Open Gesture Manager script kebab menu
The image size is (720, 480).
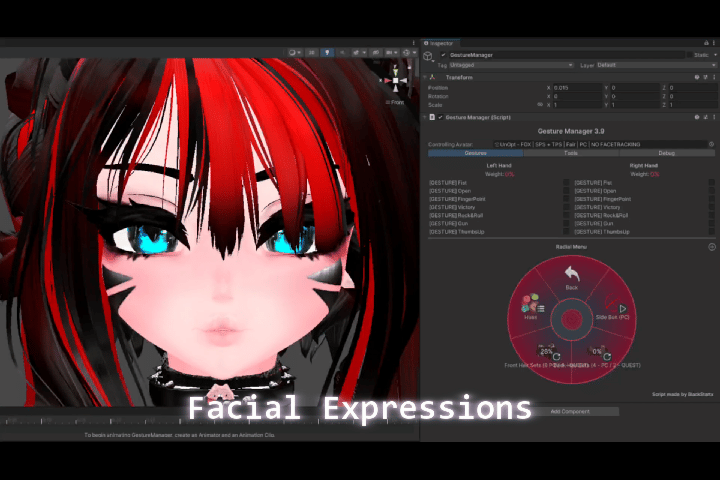tap(714, 117)
